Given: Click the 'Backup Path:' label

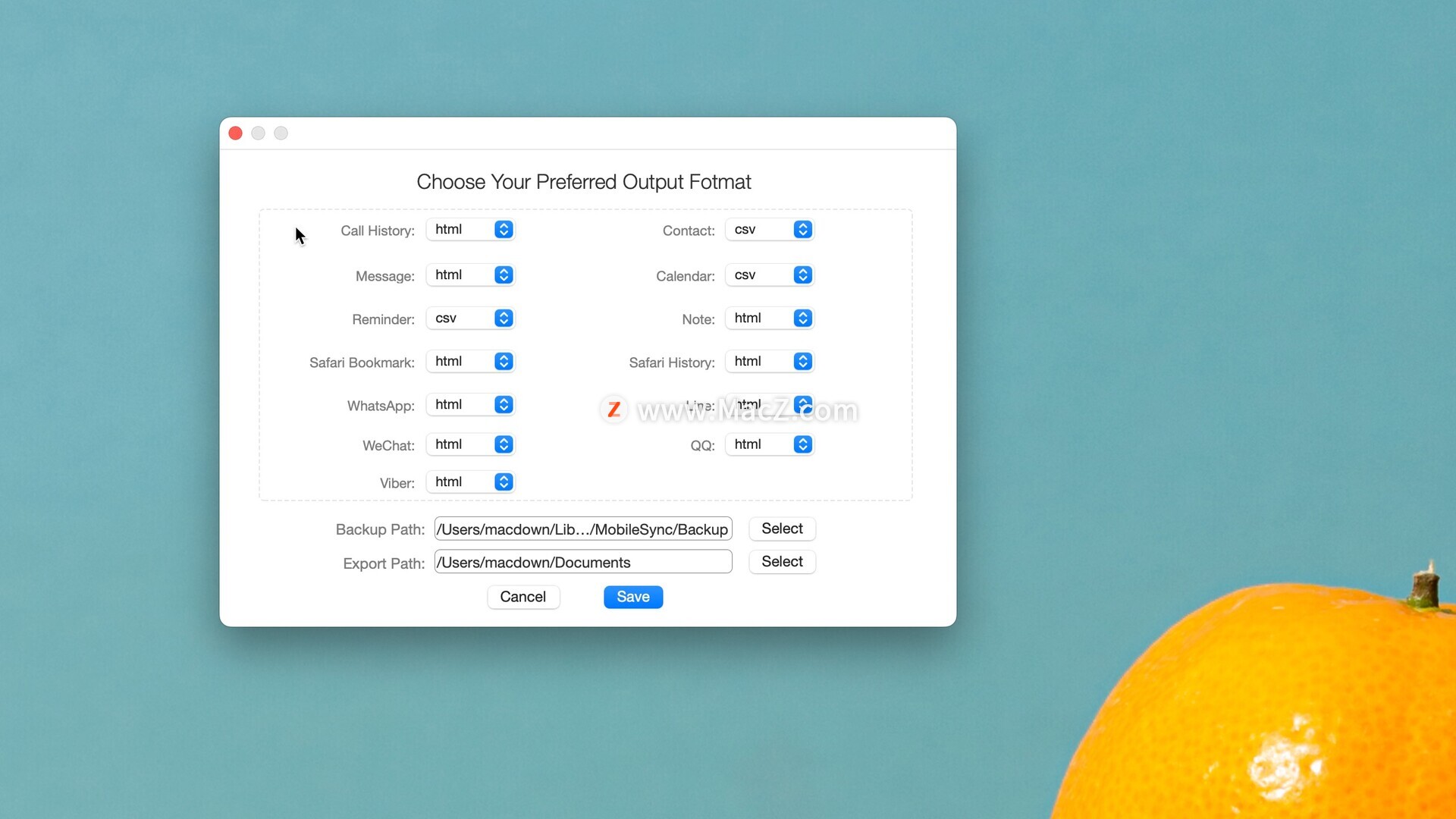Looking at the screenshot, I should click(380, 529).
